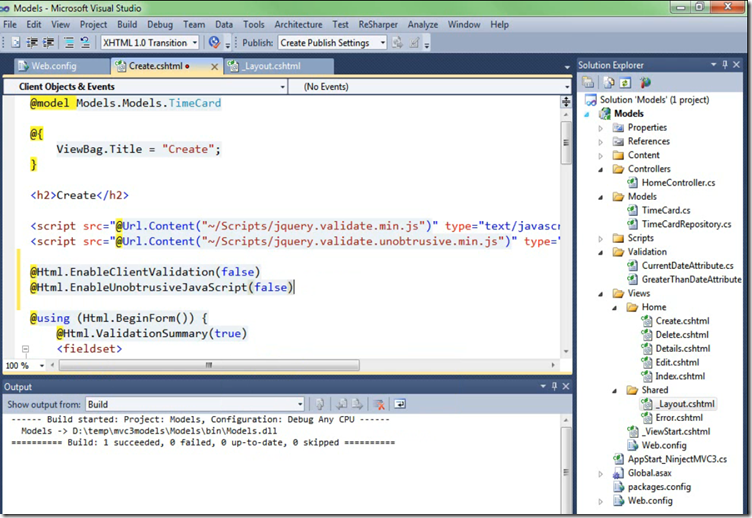Open the XHTML 1.0 Transition schema dropdown
The width and height of the screenshot is (752, 518).
pos(195,43)
